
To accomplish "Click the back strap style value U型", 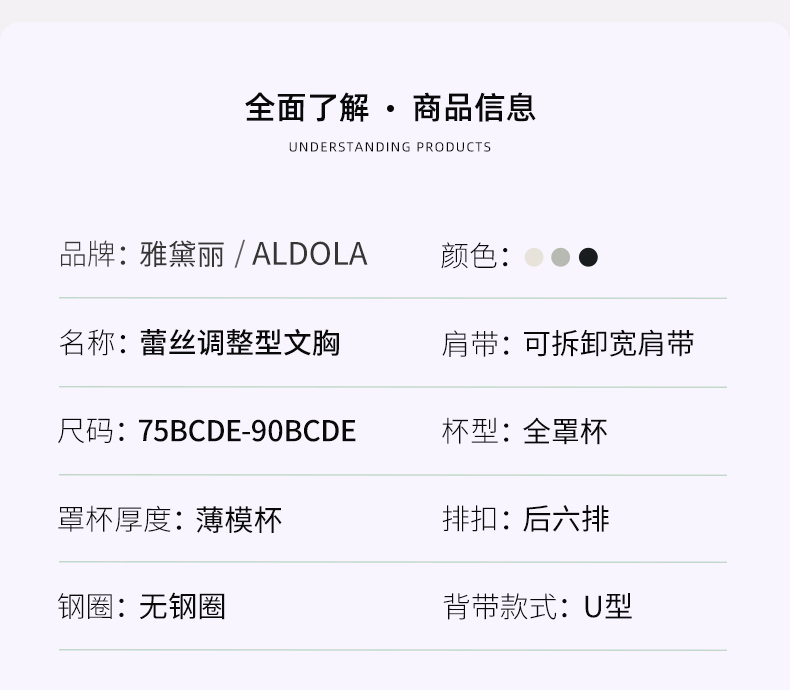I will 608,606.
